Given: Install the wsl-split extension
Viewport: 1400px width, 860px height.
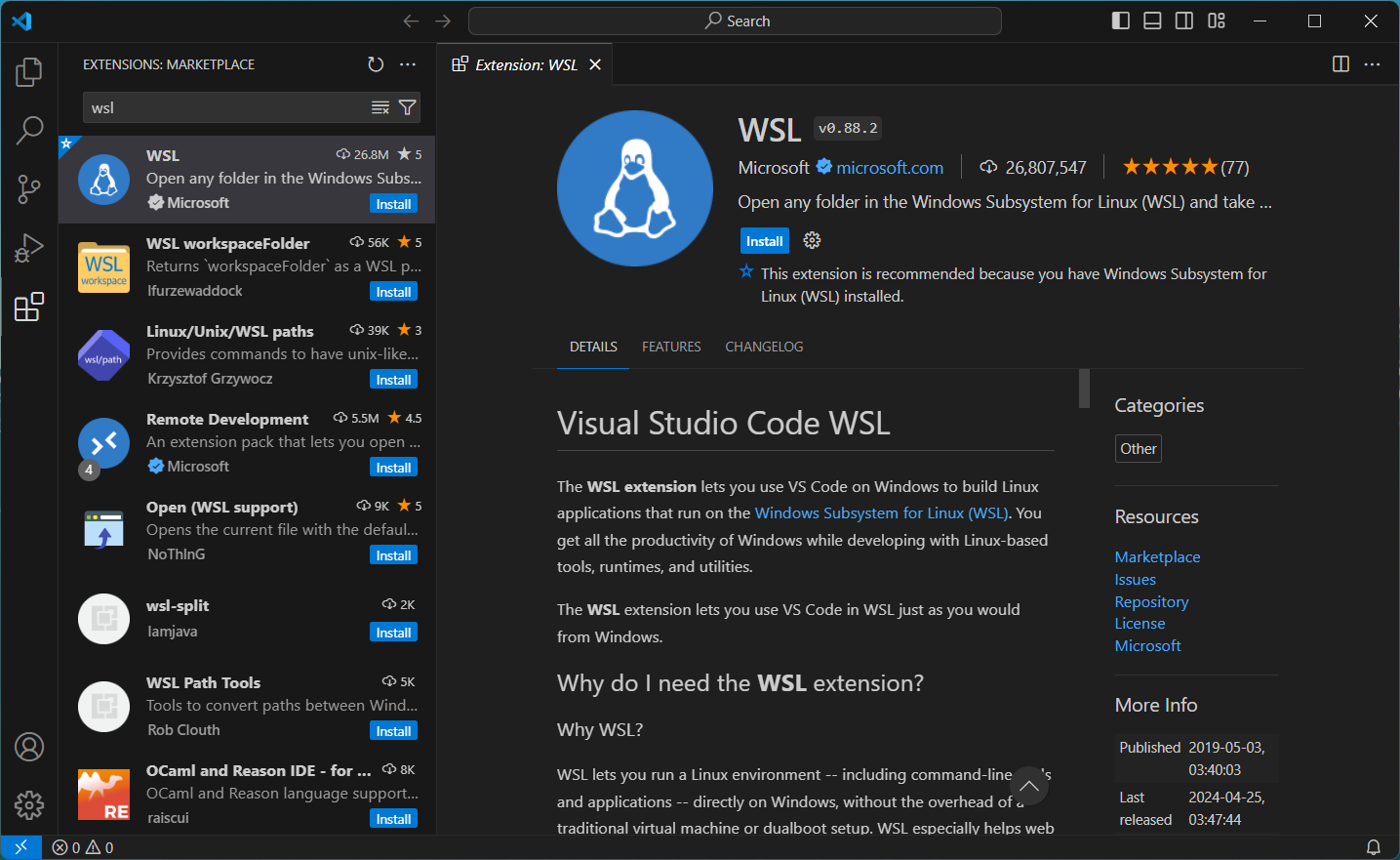Looking at the screenshot, I should point(393,633).
